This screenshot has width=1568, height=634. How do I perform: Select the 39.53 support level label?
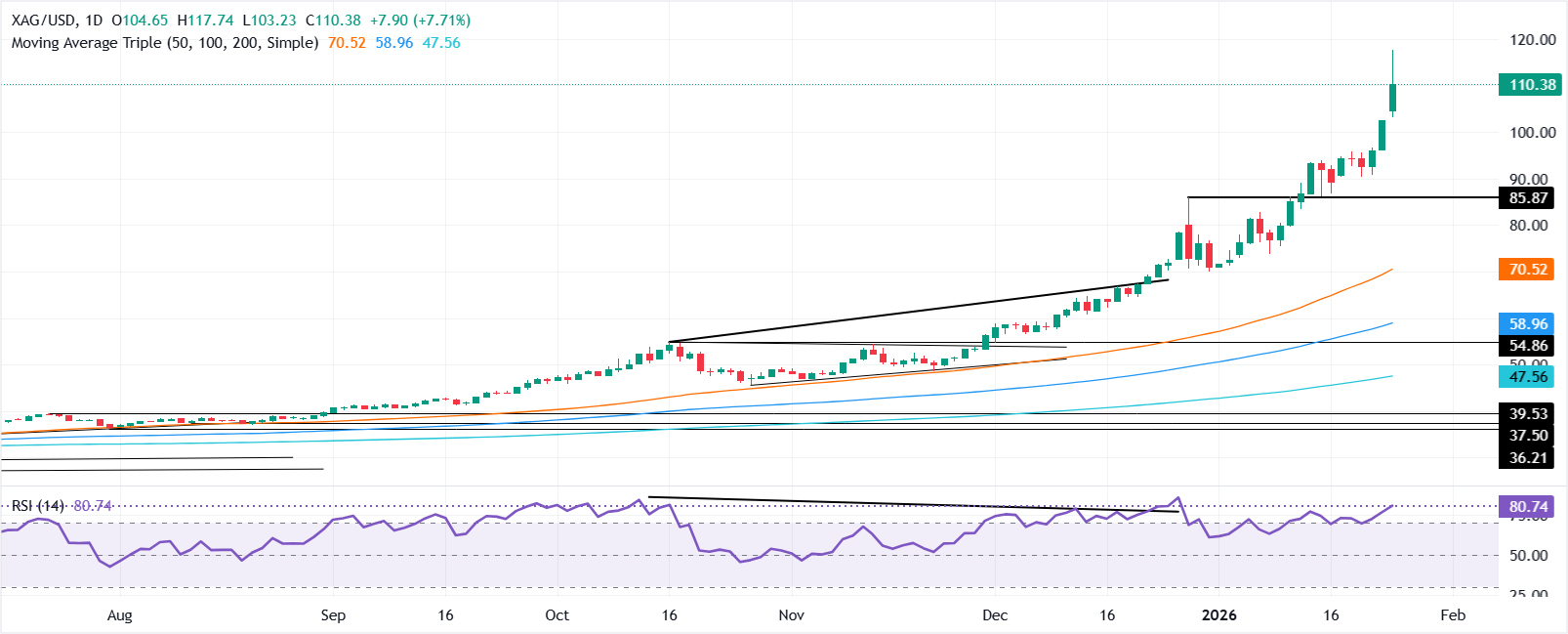(1528, 414)
